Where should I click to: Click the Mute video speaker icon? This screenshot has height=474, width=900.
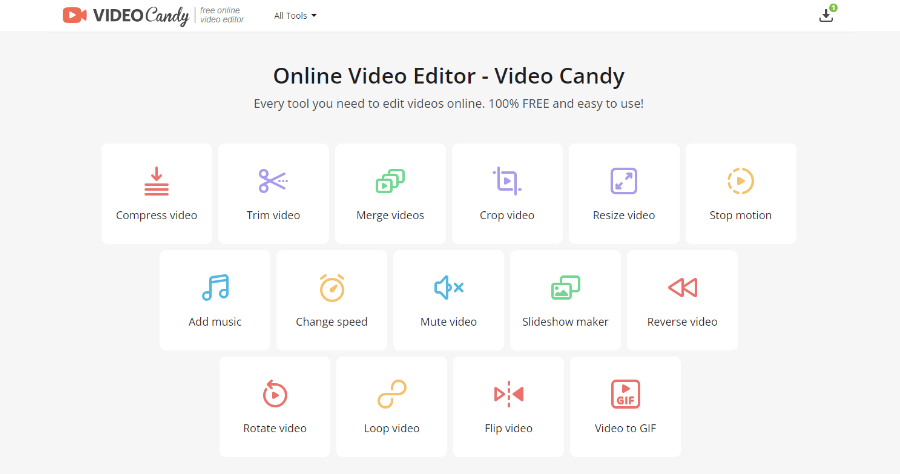[449, 287]
